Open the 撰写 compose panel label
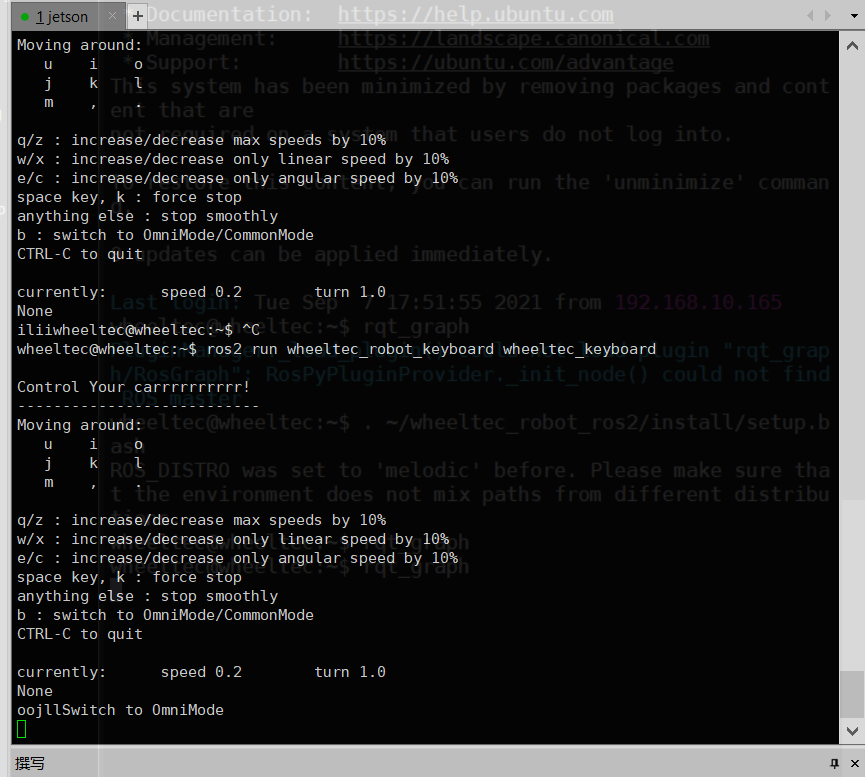The height and width of the screenshot is (777, 865). point(30,763)
